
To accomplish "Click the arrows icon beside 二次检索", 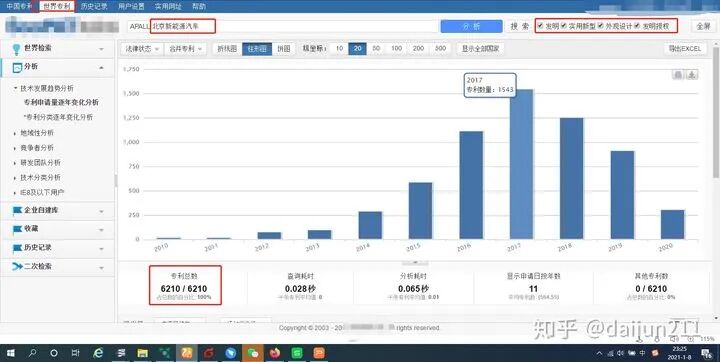I will (17, 266).
